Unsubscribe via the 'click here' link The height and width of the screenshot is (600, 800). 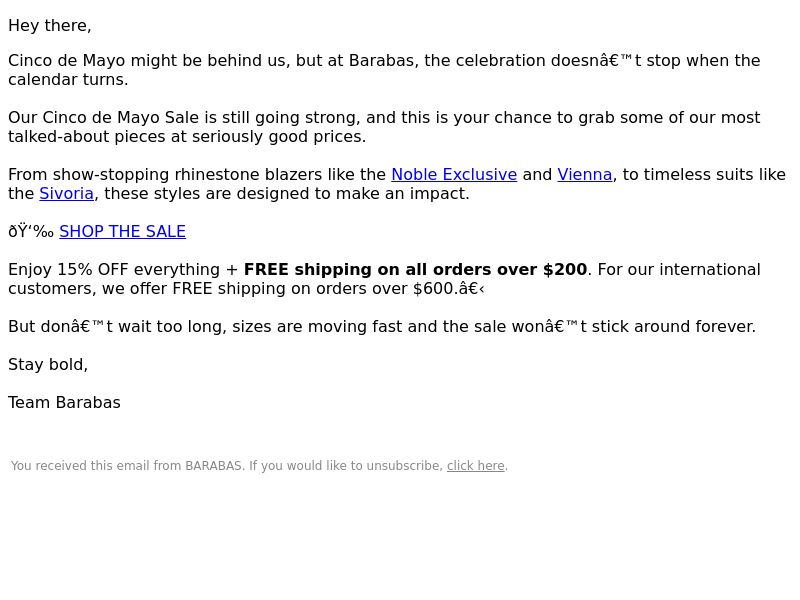point(476,466)
